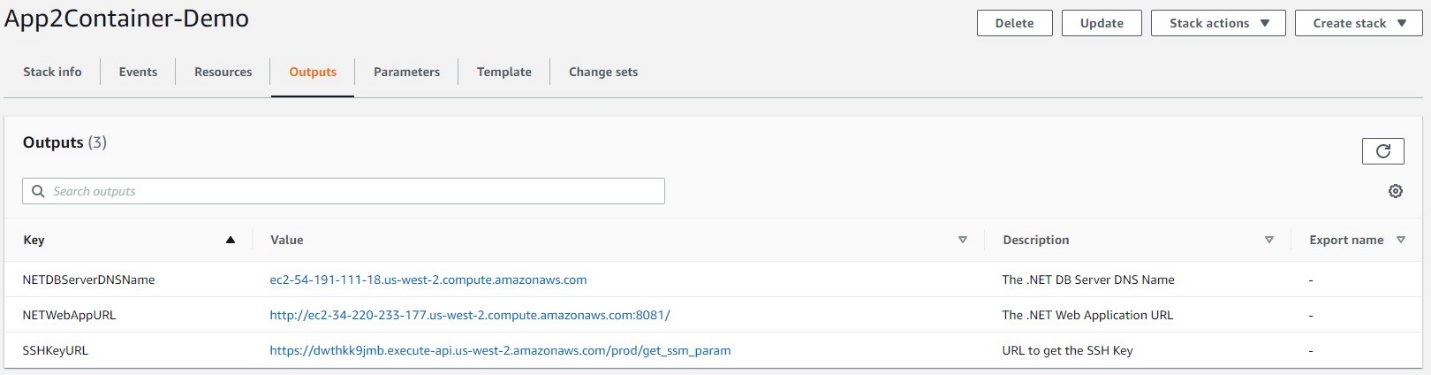The image size is (1431, 375).
Task: Open the NETDBServerDNSName ec2 DNS link
Action: [428, 280]
